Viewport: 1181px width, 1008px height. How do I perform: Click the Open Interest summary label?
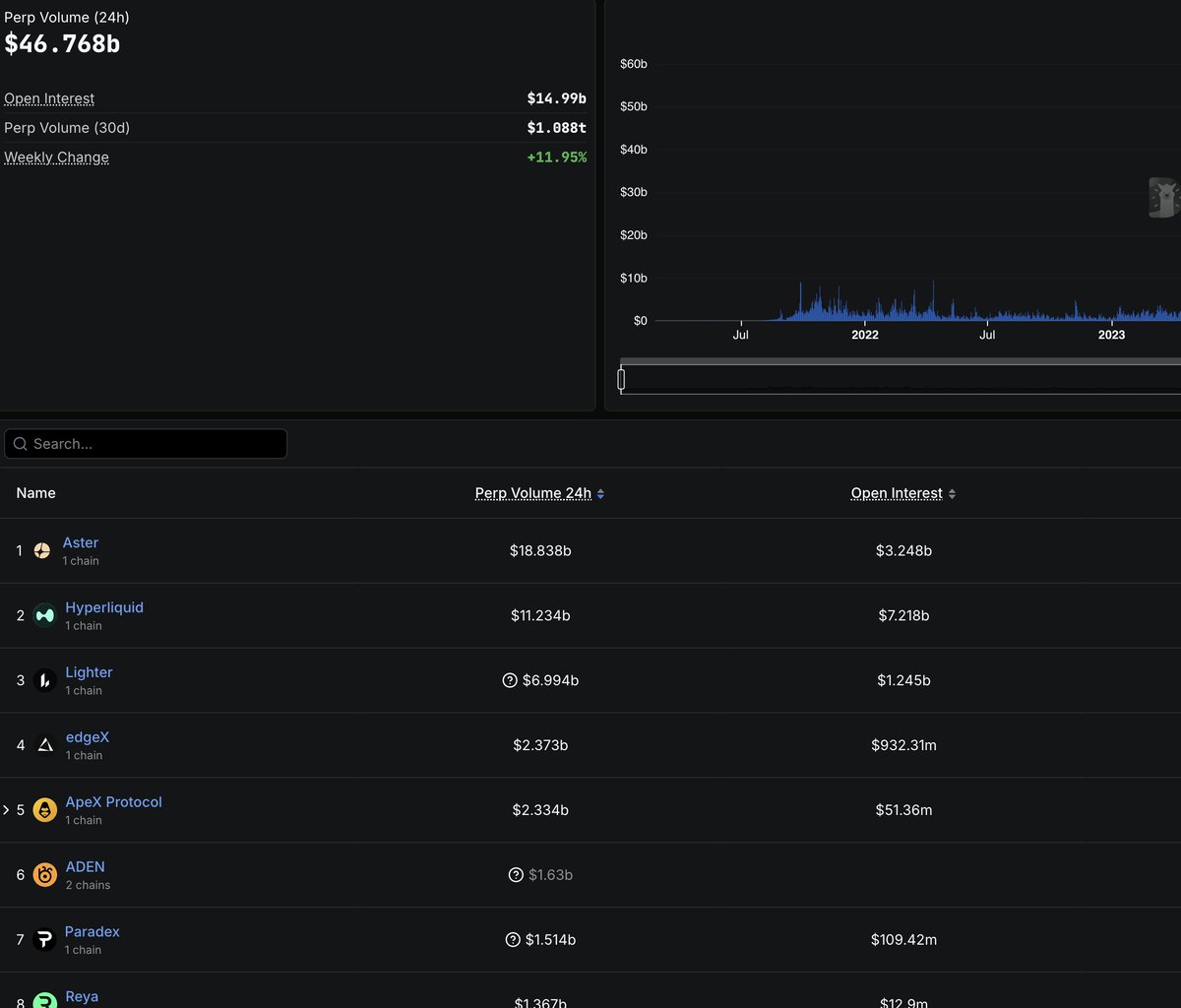49,98
